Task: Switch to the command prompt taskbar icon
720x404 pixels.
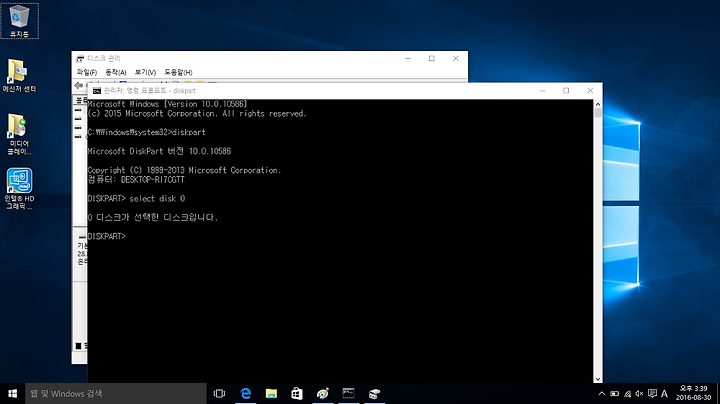Action: [349, 393]
